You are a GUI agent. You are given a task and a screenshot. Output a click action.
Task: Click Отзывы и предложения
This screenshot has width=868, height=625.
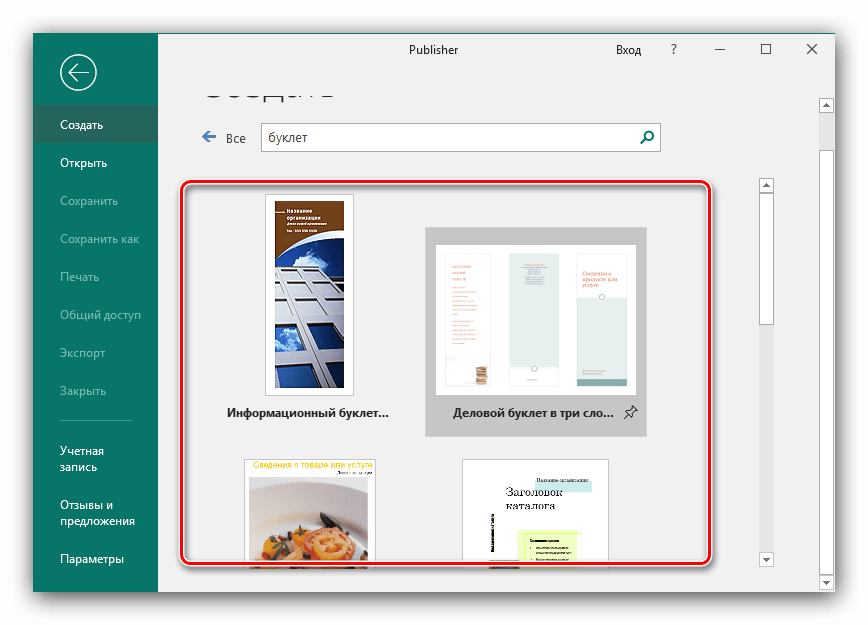tap(96, 513)
